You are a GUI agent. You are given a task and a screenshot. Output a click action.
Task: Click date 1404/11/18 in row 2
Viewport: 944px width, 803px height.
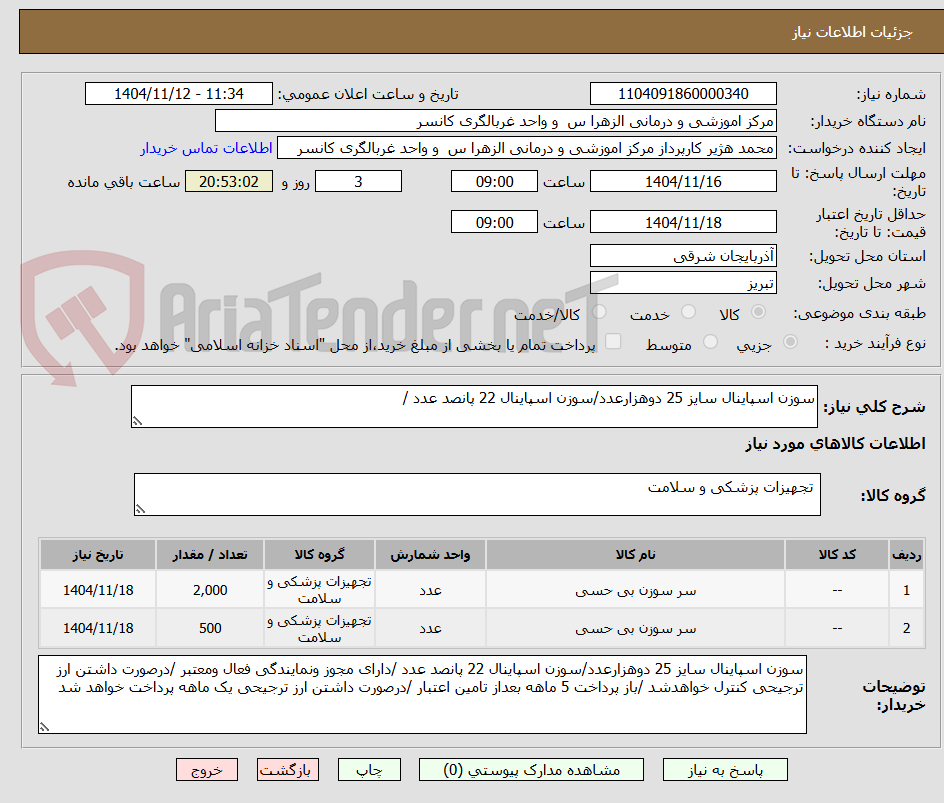point(98,628)
